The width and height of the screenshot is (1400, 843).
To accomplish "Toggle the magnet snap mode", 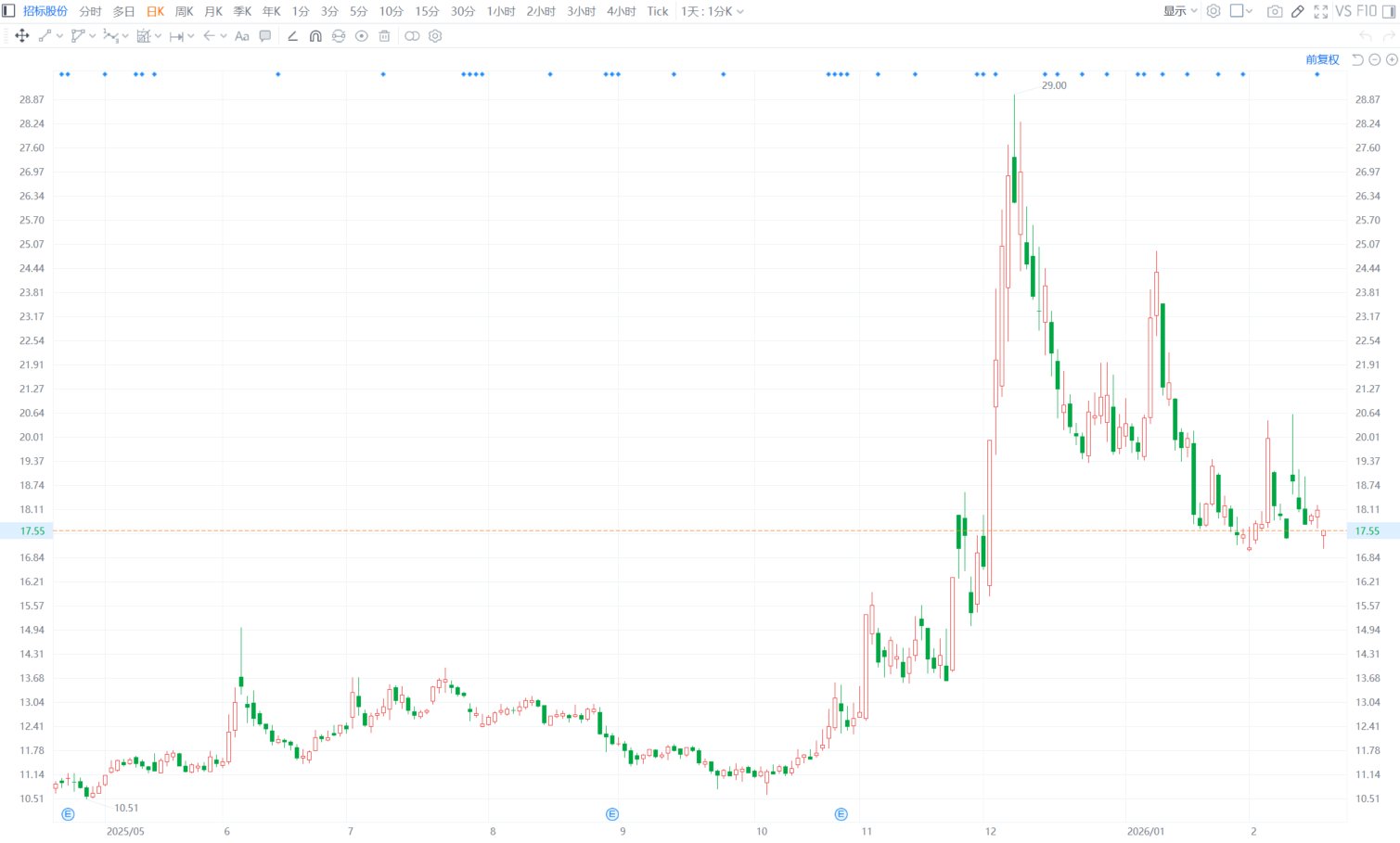I will (315, 36).
